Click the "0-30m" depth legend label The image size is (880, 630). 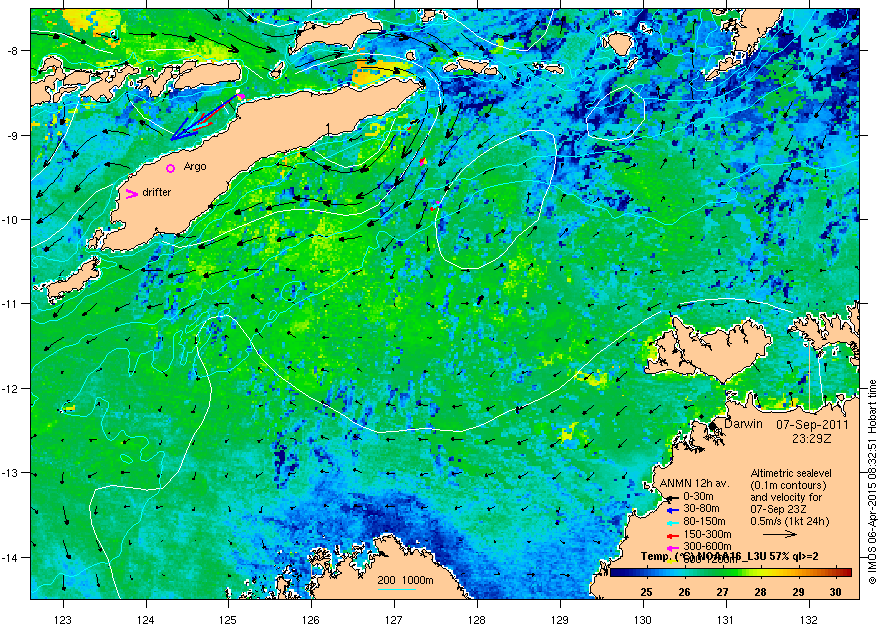[x=699, y=496]
